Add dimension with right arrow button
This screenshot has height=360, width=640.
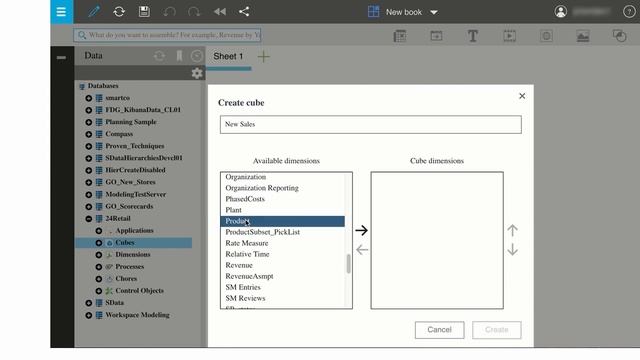[361, 231]
